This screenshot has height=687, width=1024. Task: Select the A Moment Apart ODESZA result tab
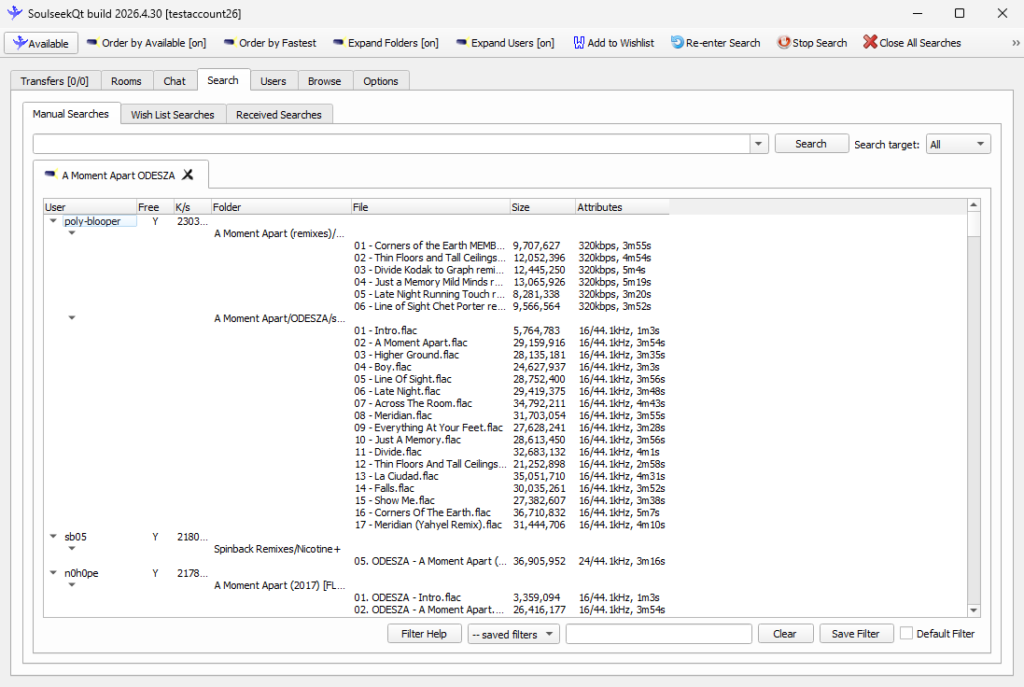118,176
